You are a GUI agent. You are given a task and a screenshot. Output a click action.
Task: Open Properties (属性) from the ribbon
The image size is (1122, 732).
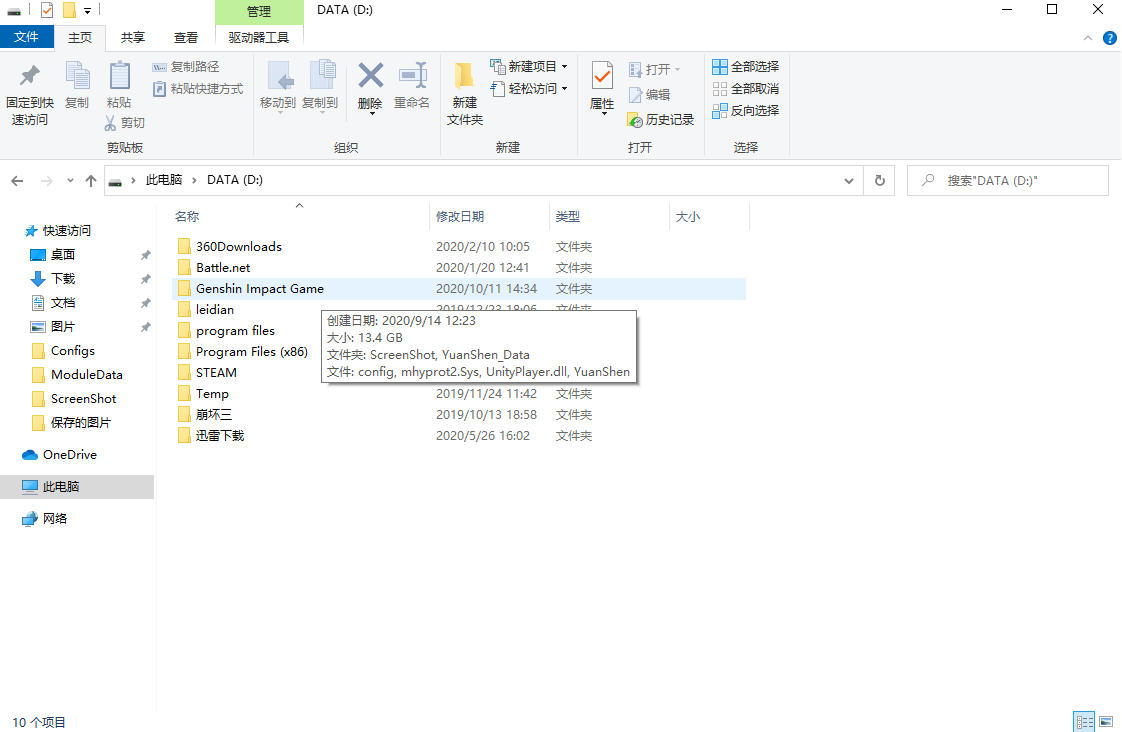[x=602, y=85]
